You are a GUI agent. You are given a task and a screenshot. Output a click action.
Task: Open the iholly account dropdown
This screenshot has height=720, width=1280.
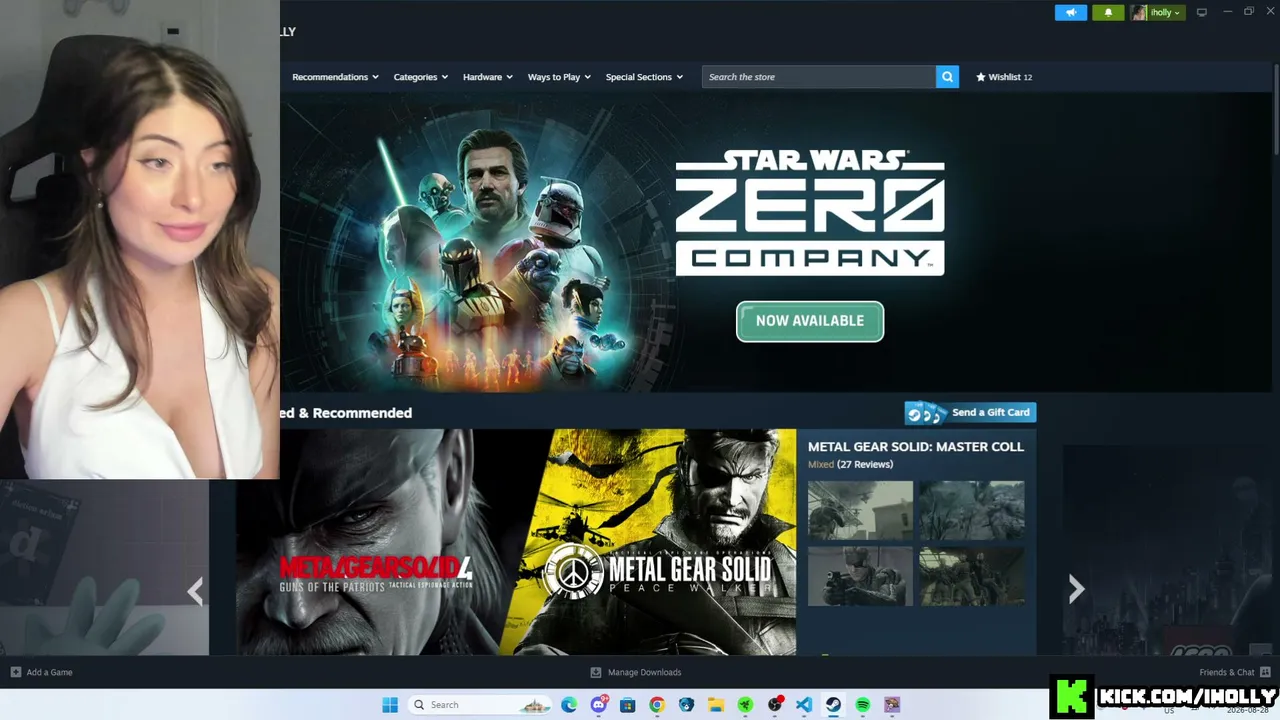1165,12
